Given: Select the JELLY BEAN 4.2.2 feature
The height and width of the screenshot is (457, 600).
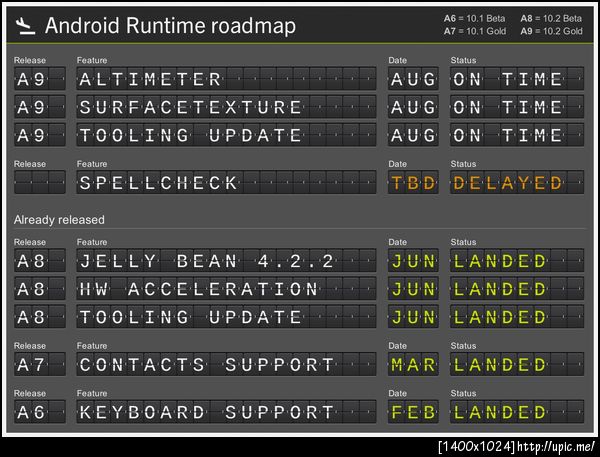Looking at the screenshot, I should 226,261.
